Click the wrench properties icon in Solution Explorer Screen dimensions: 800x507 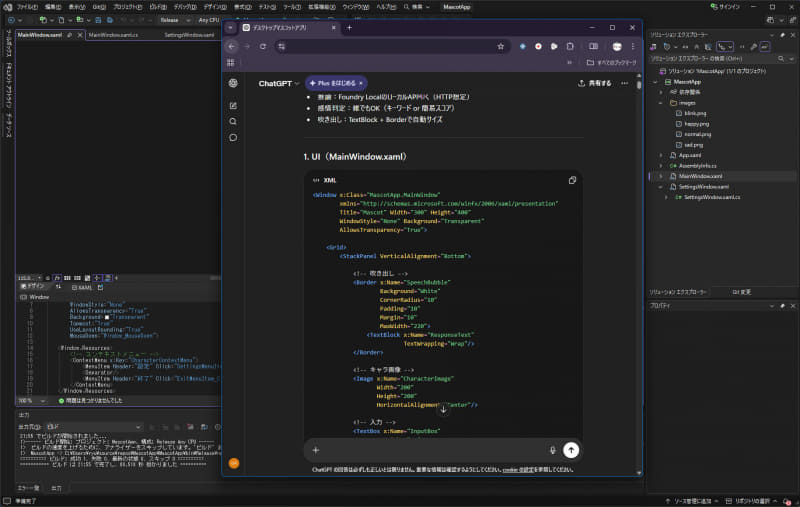754,47
